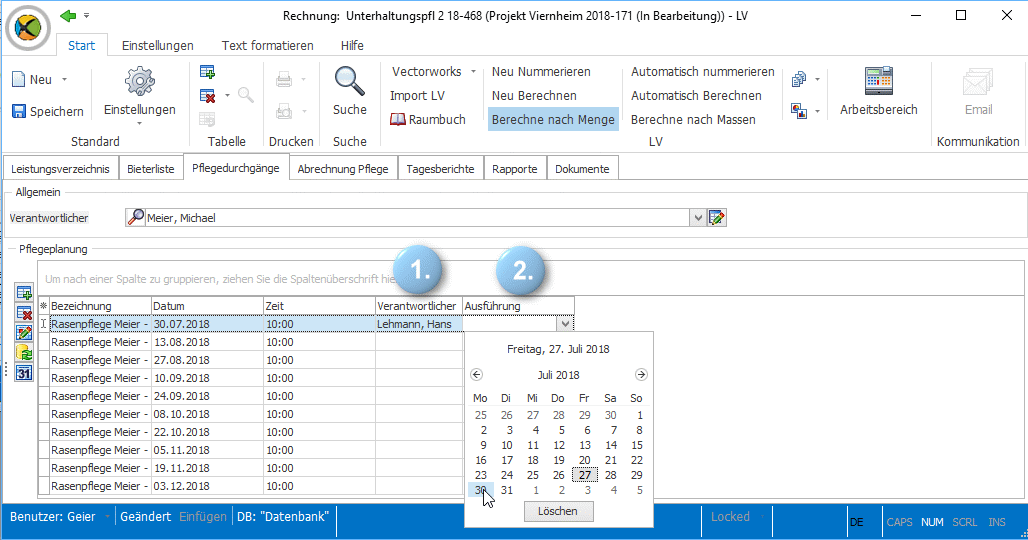Delete Pflegeplanung entry icon
The height and width of the screenshot is (540, 1028).
pyautogui.click(x=24, y=313)
